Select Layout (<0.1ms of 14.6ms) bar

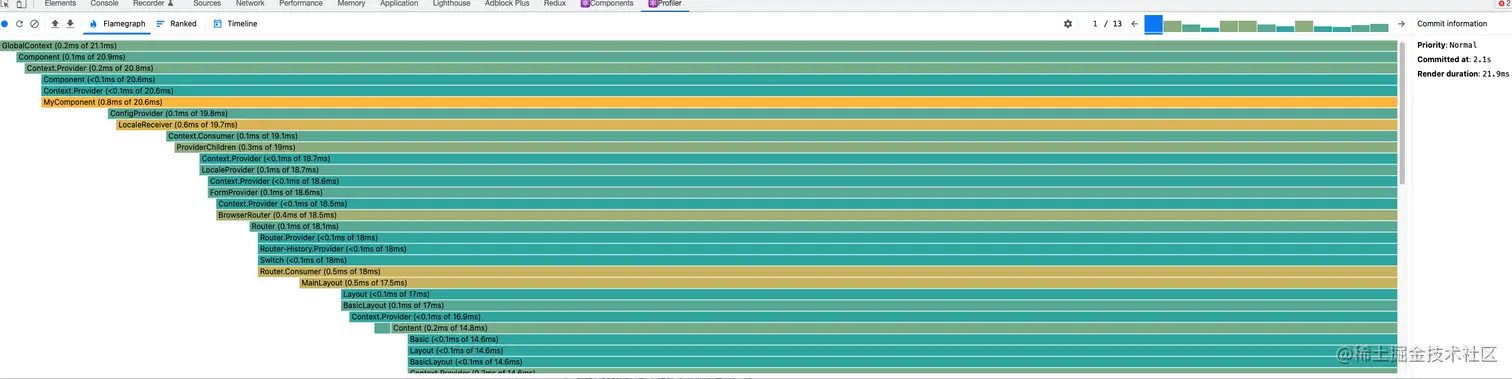coord(902,351)
